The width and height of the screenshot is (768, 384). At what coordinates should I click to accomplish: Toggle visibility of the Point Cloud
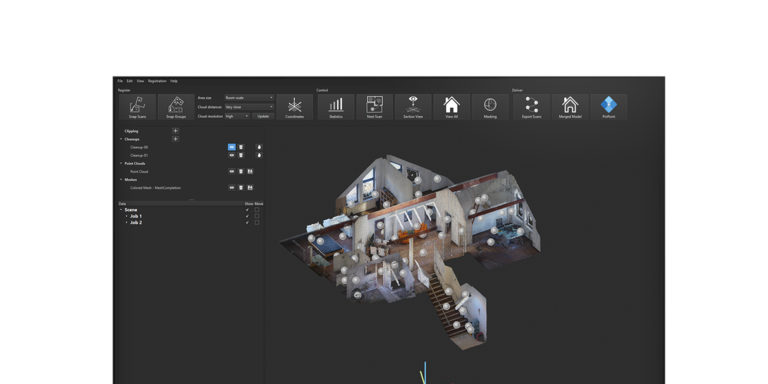tap(232, 171)
